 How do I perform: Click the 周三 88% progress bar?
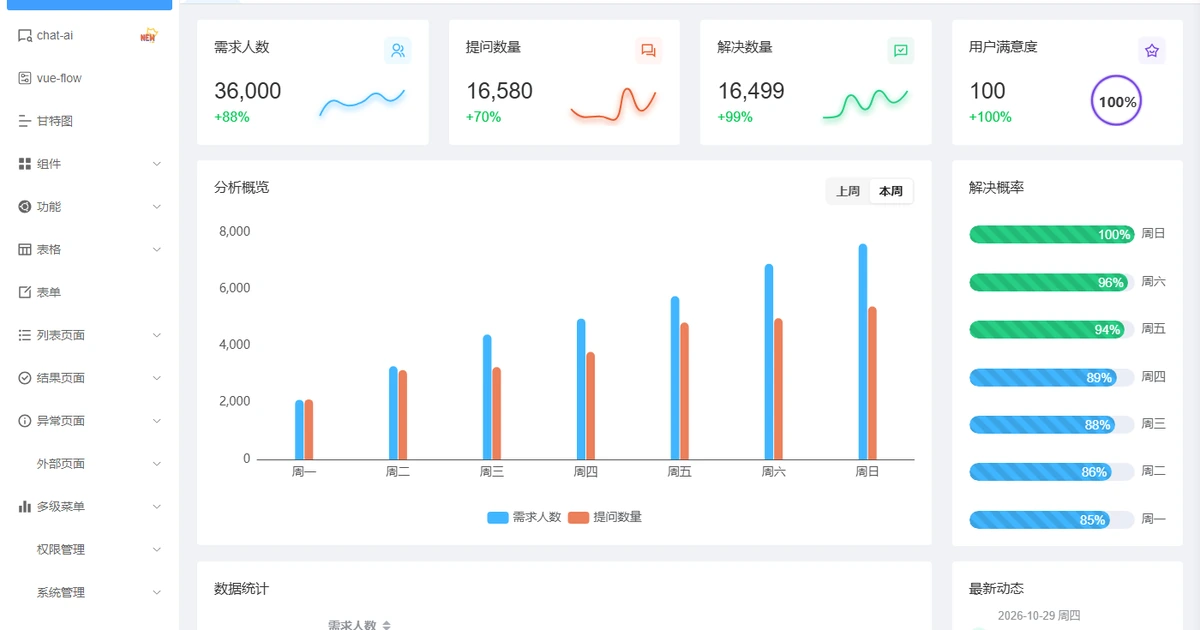(x=1052, y=424)
